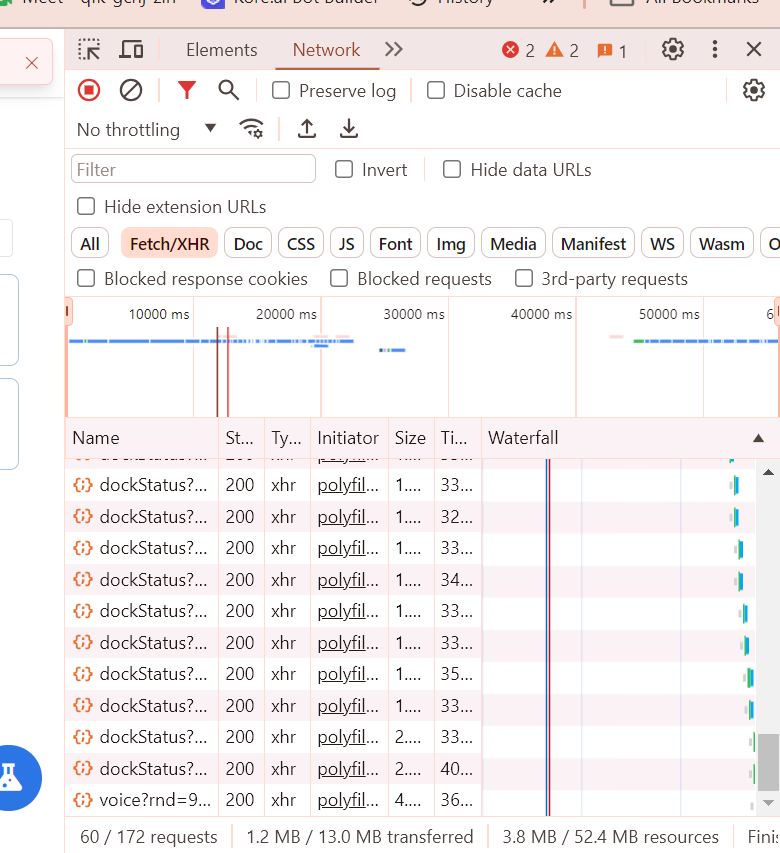
Task: Expand the more DevTools tabs chevron
Action: pos(394,50)
